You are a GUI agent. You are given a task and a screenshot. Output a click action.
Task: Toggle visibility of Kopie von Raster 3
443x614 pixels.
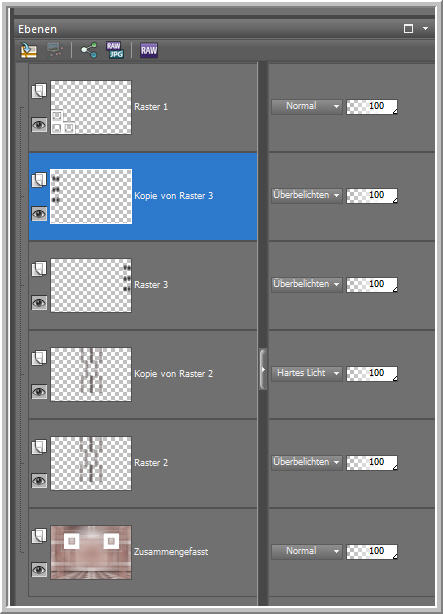(x=39, y=214)
